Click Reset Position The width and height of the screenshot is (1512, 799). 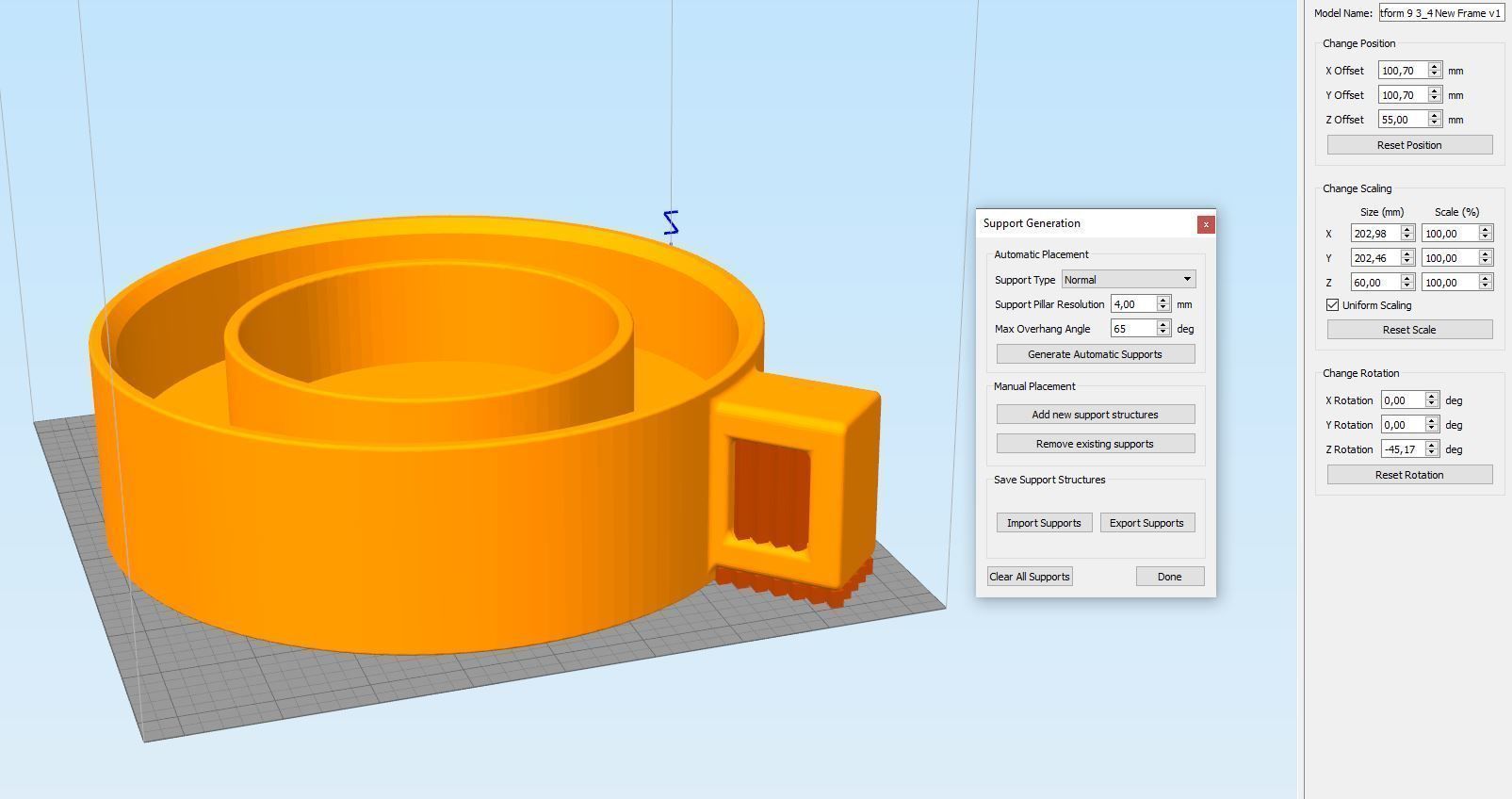point(1410,145)
